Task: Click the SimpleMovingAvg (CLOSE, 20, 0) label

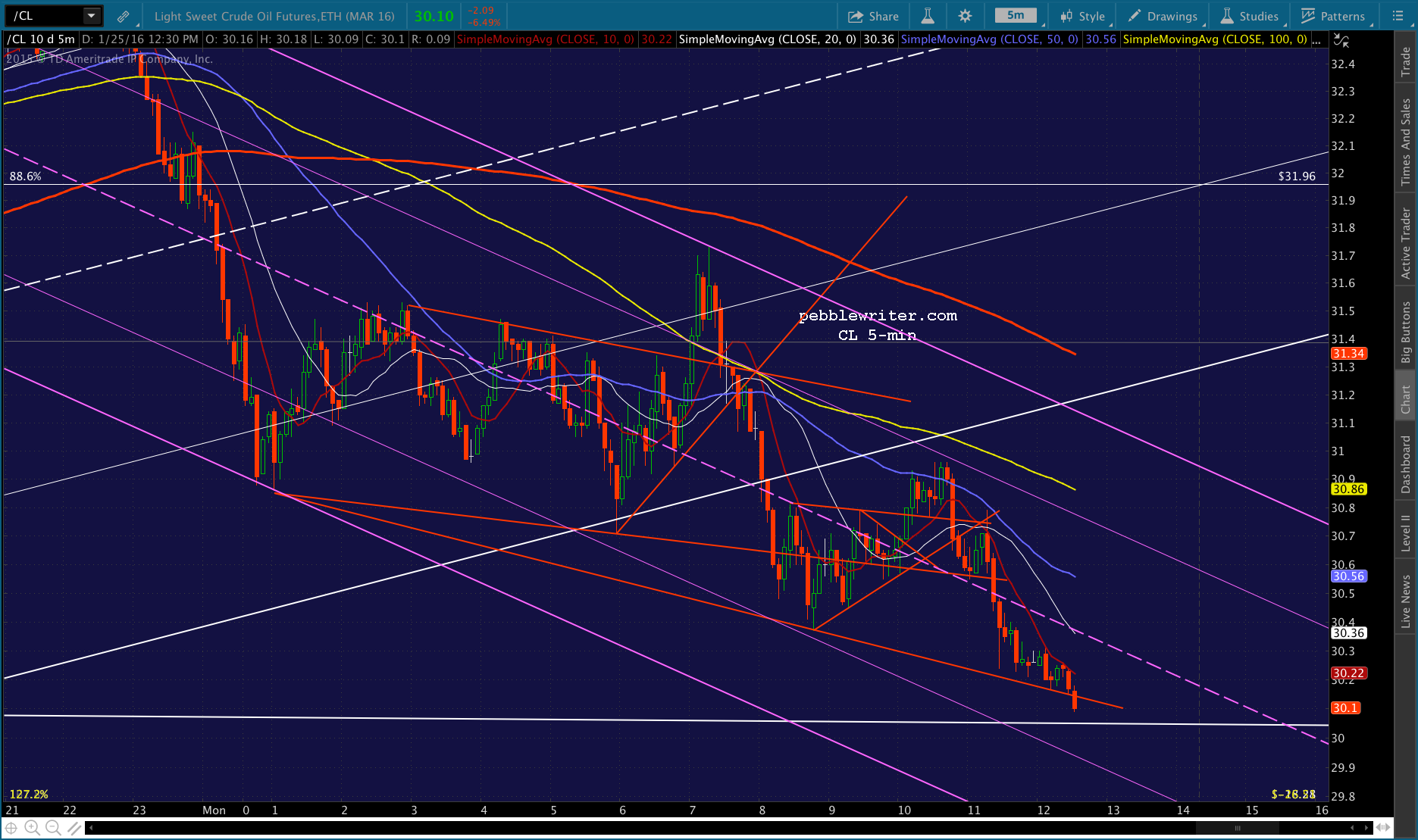Action: click(768, 39)
